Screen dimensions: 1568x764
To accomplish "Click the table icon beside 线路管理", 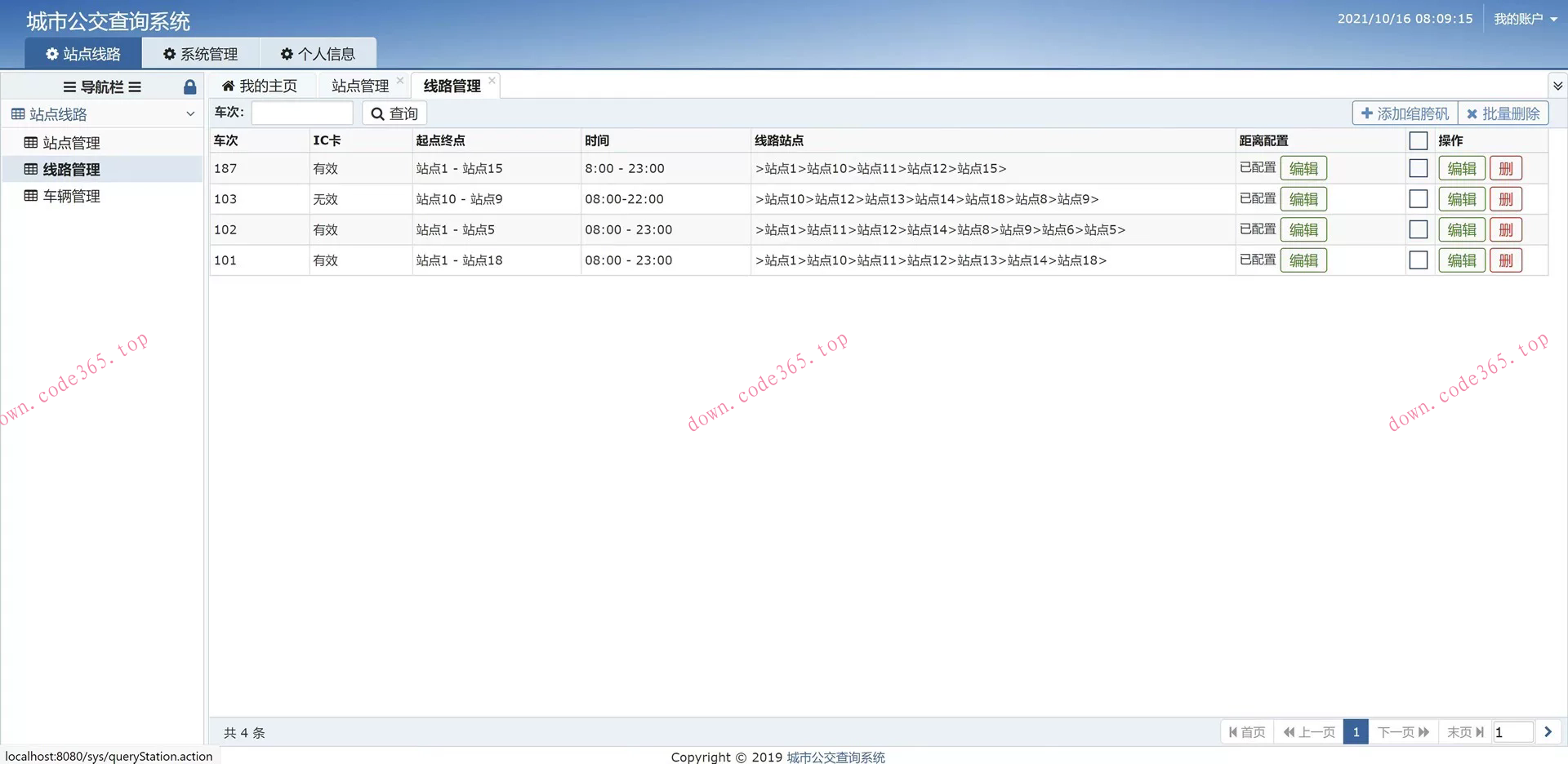I will 31,169.
